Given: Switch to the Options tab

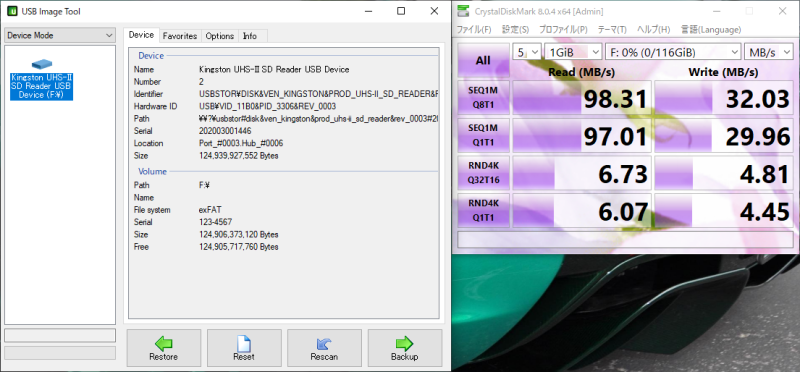Looking at the screenshot, I should pyautogui.click(x=220, y=36).
